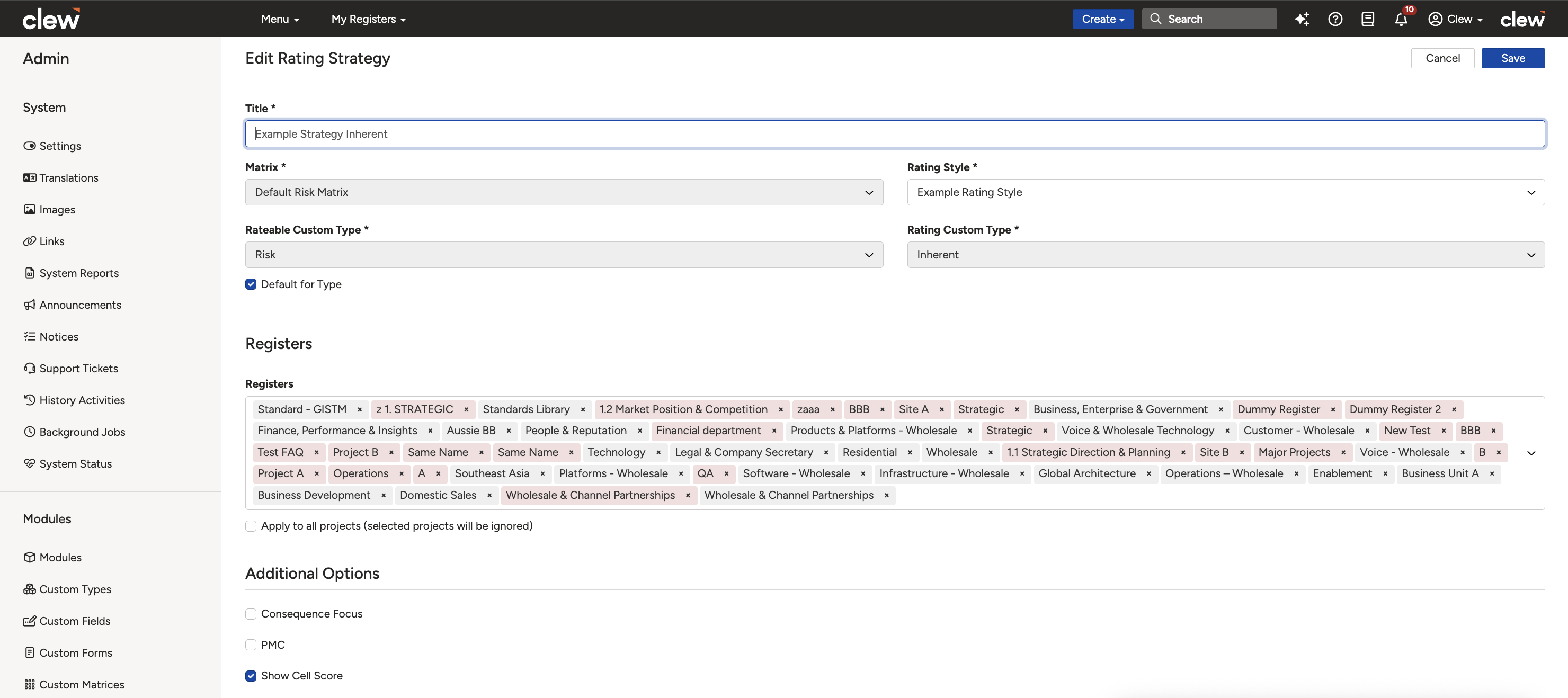Remove the Residential register tag
The width and height of the screenshot is (1568, 698).
pos(910,452)
